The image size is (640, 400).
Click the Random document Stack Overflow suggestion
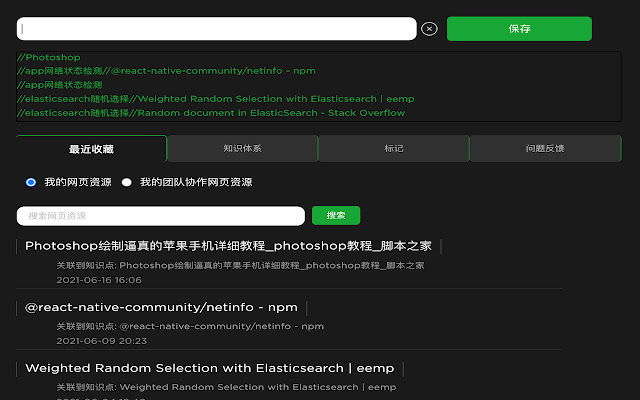click(211, 113)
